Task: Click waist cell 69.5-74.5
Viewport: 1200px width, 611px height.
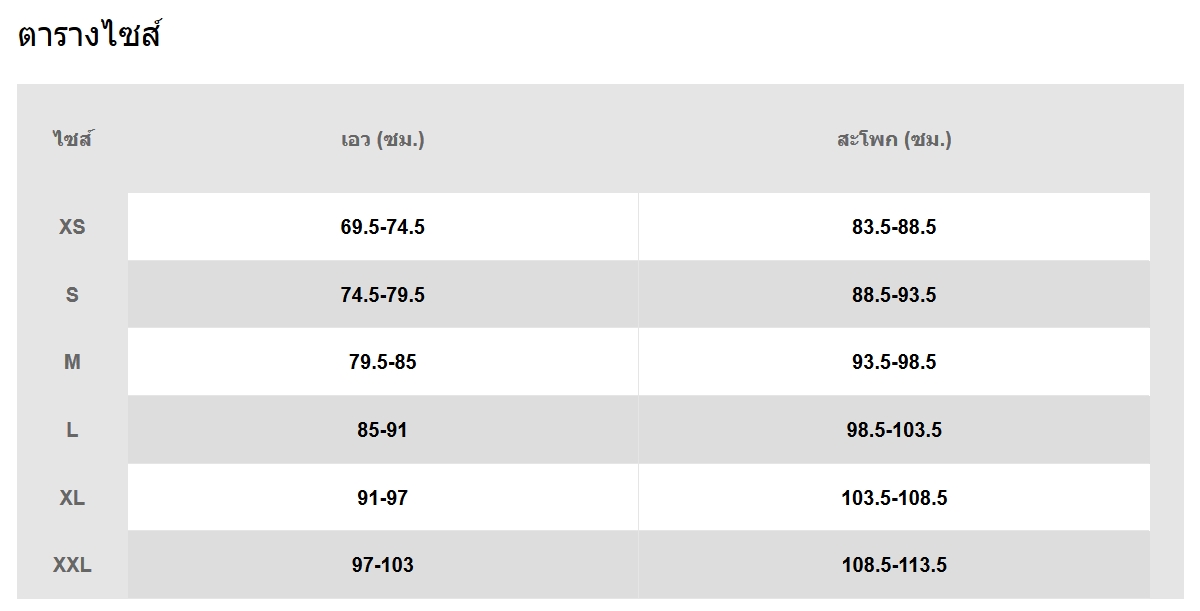Action: click(x=382, y=227)
